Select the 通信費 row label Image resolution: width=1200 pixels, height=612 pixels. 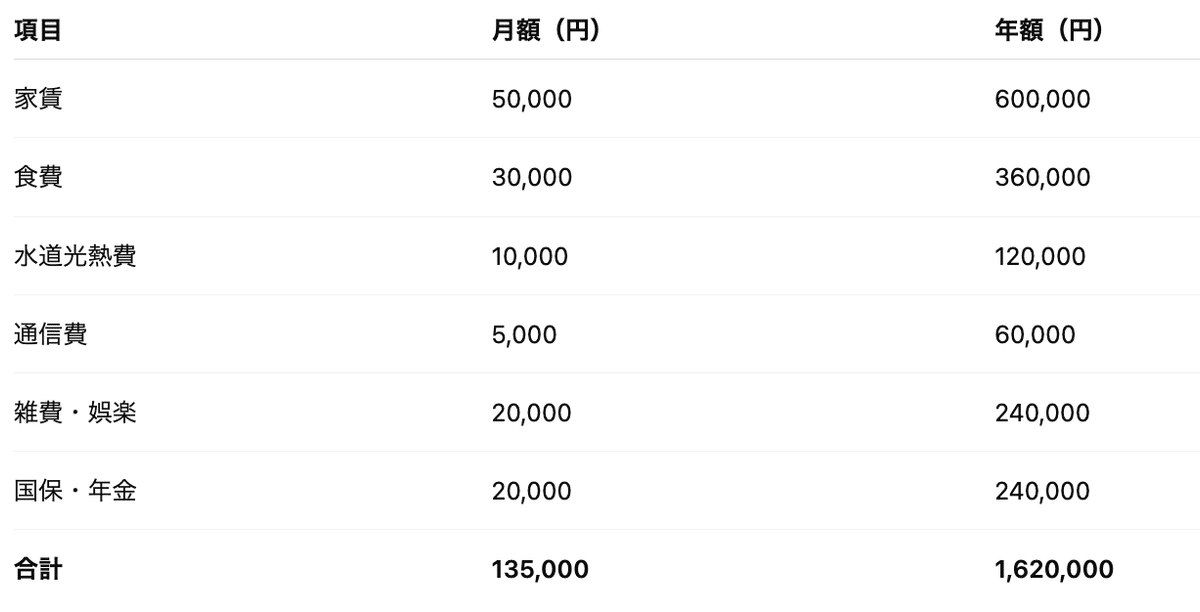pyautogui.click(x=51, y=334)
